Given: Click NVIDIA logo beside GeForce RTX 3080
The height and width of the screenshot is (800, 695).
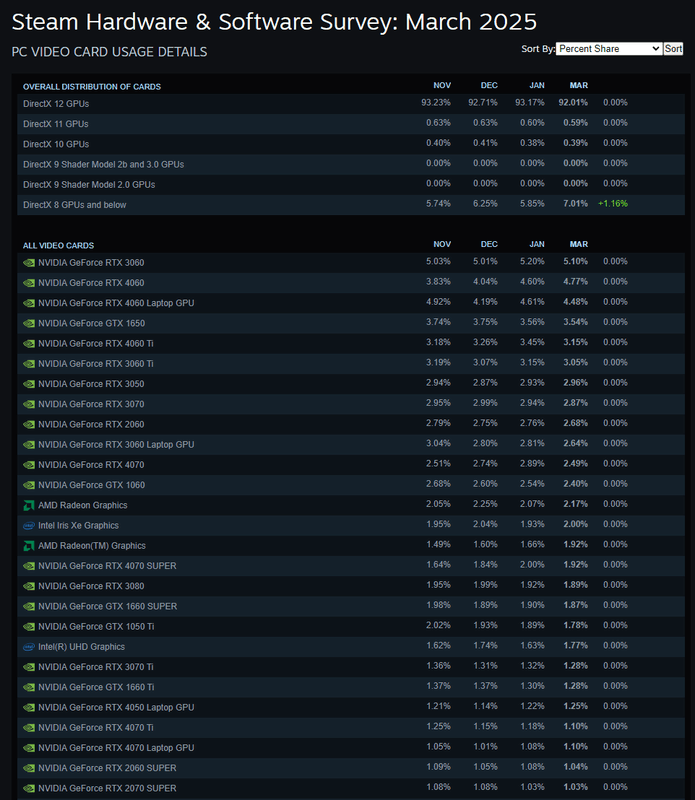Looking at the screenshot, I should 29,586.
